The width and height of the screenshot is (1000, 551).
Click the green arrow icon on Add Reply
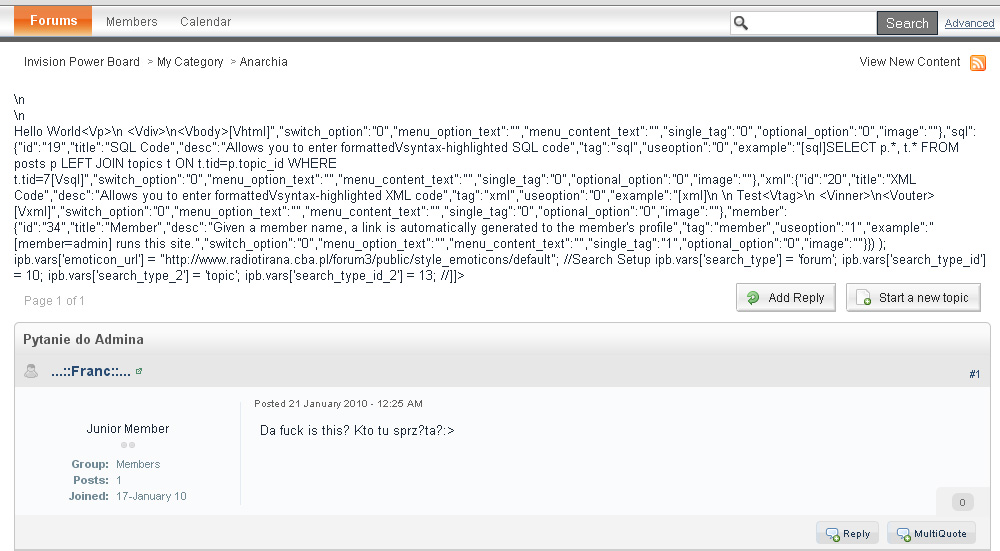click(x=753, y=298)
